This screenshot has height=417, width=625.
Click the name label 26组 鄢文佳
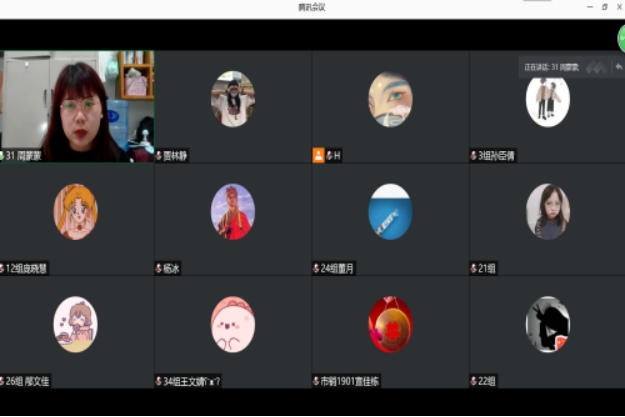click(30, 381)
